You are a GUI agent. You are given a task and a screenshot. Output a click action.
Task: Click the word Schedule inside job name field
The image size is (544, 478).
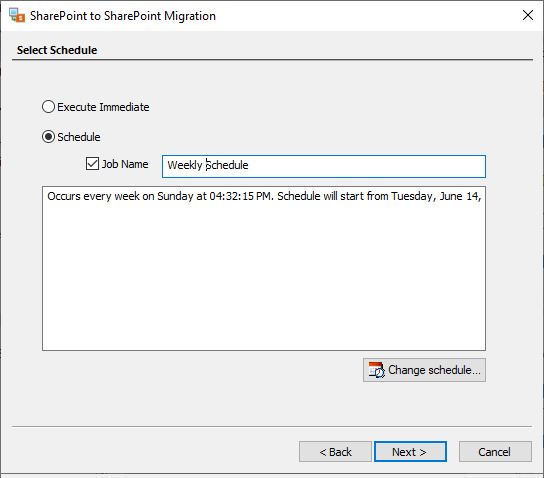tap(227, 165)
